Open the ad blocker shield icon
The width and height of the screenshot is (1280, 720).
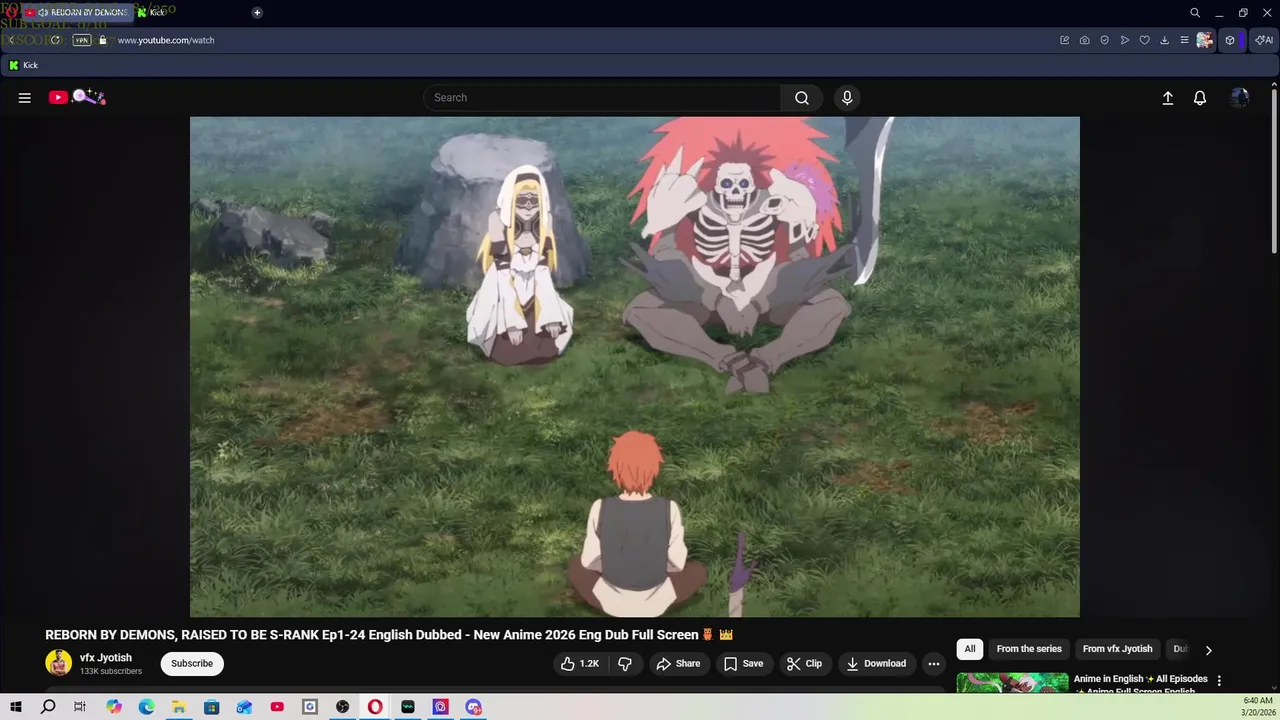(1105, 40)
